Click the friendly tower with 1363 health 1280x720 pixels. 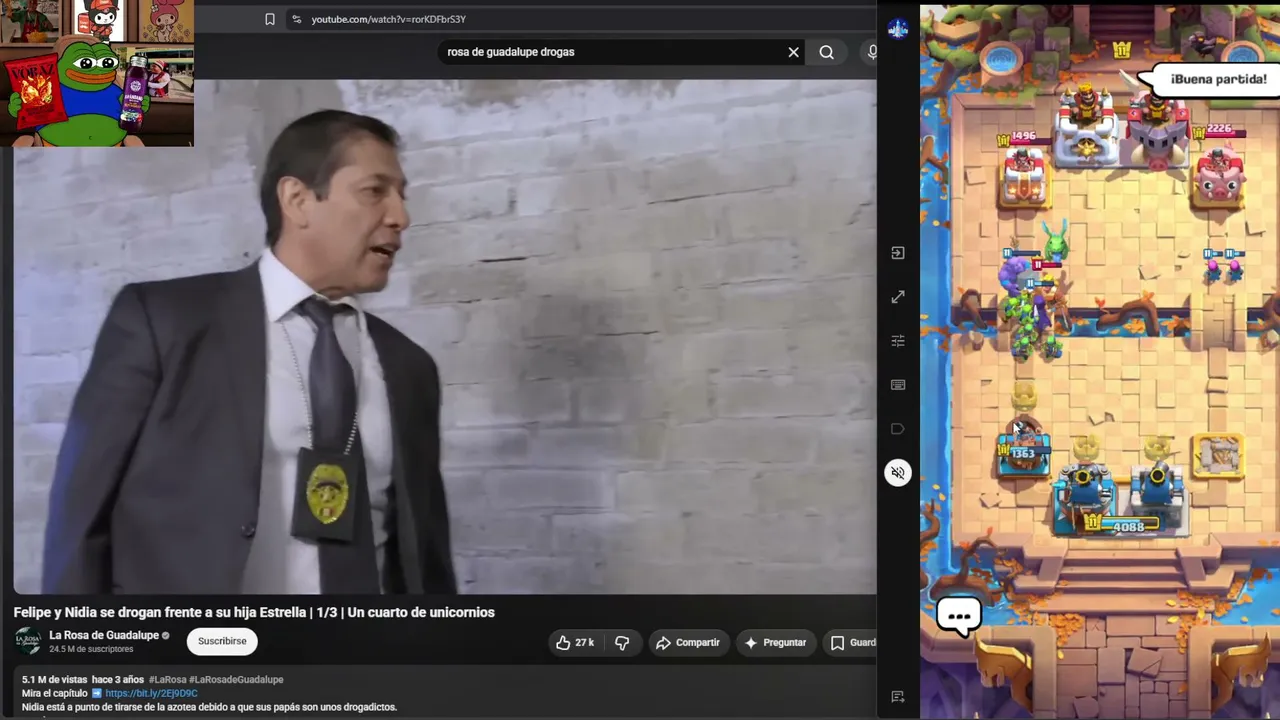point(1023,453)
